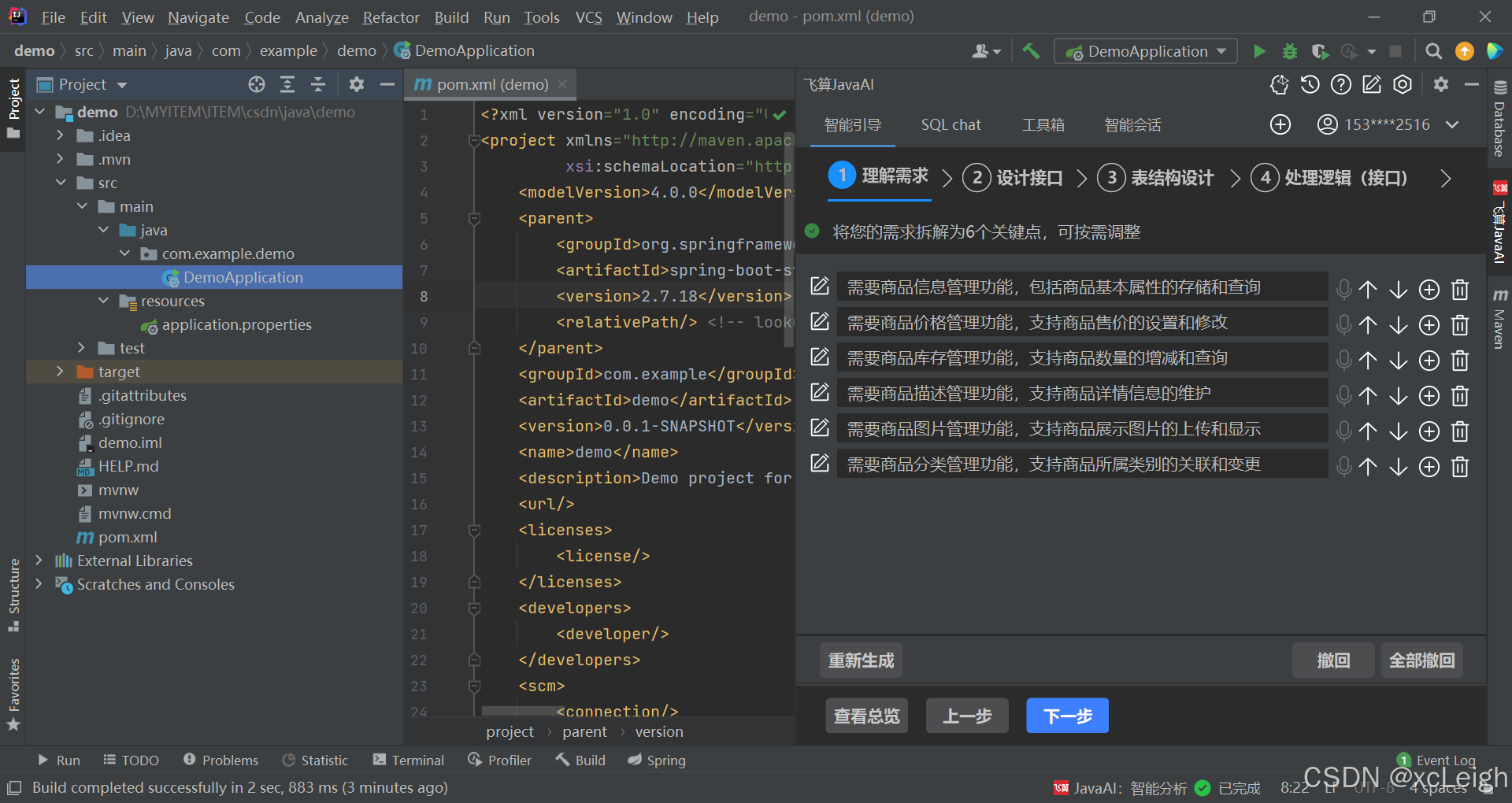
Task: Open DemoApplication run configuration dropdown
Action: point(1146,51)
